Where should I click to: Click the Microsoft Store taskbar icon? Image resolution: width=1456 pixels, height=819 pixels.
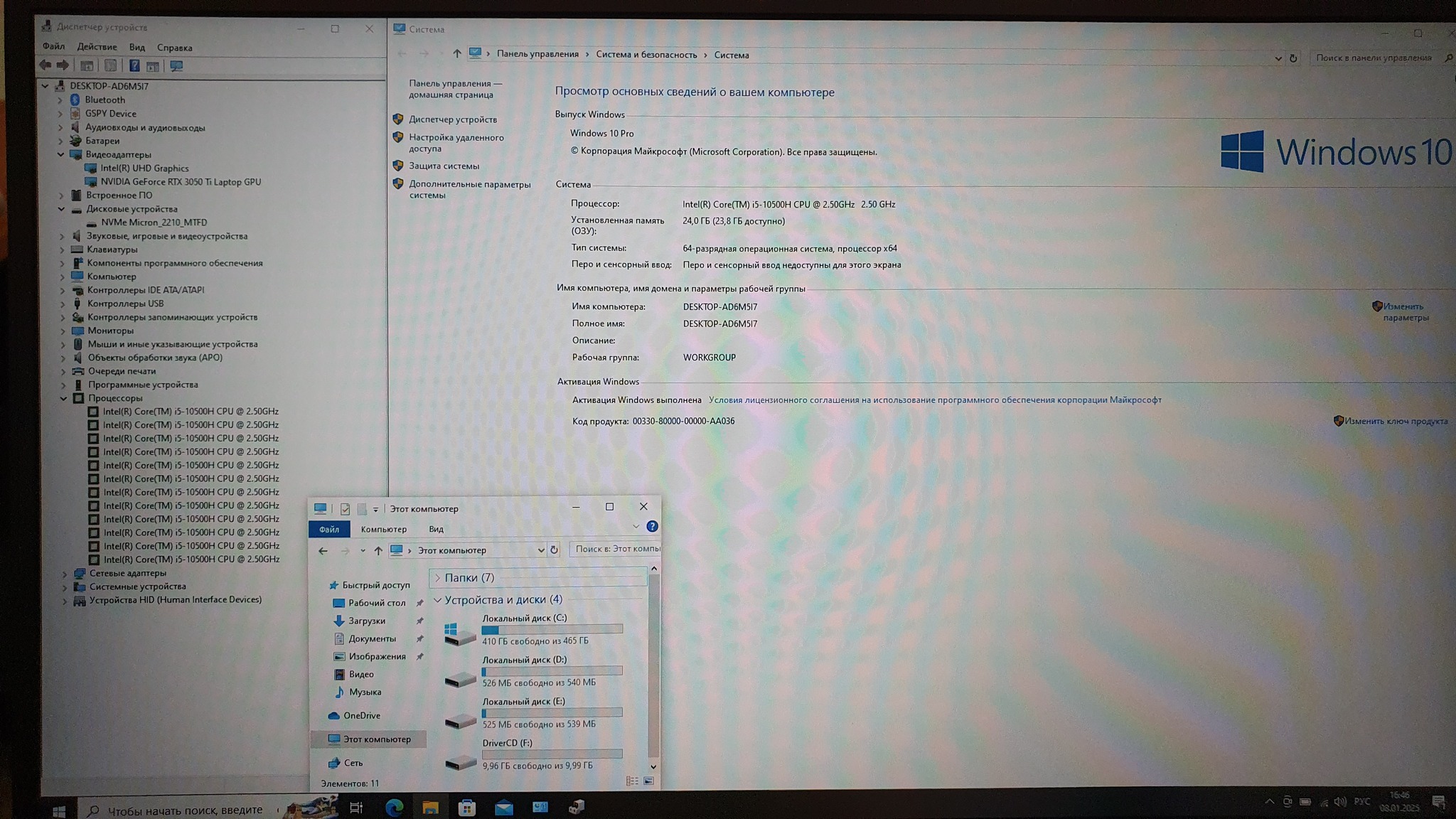tap(467, 807)
